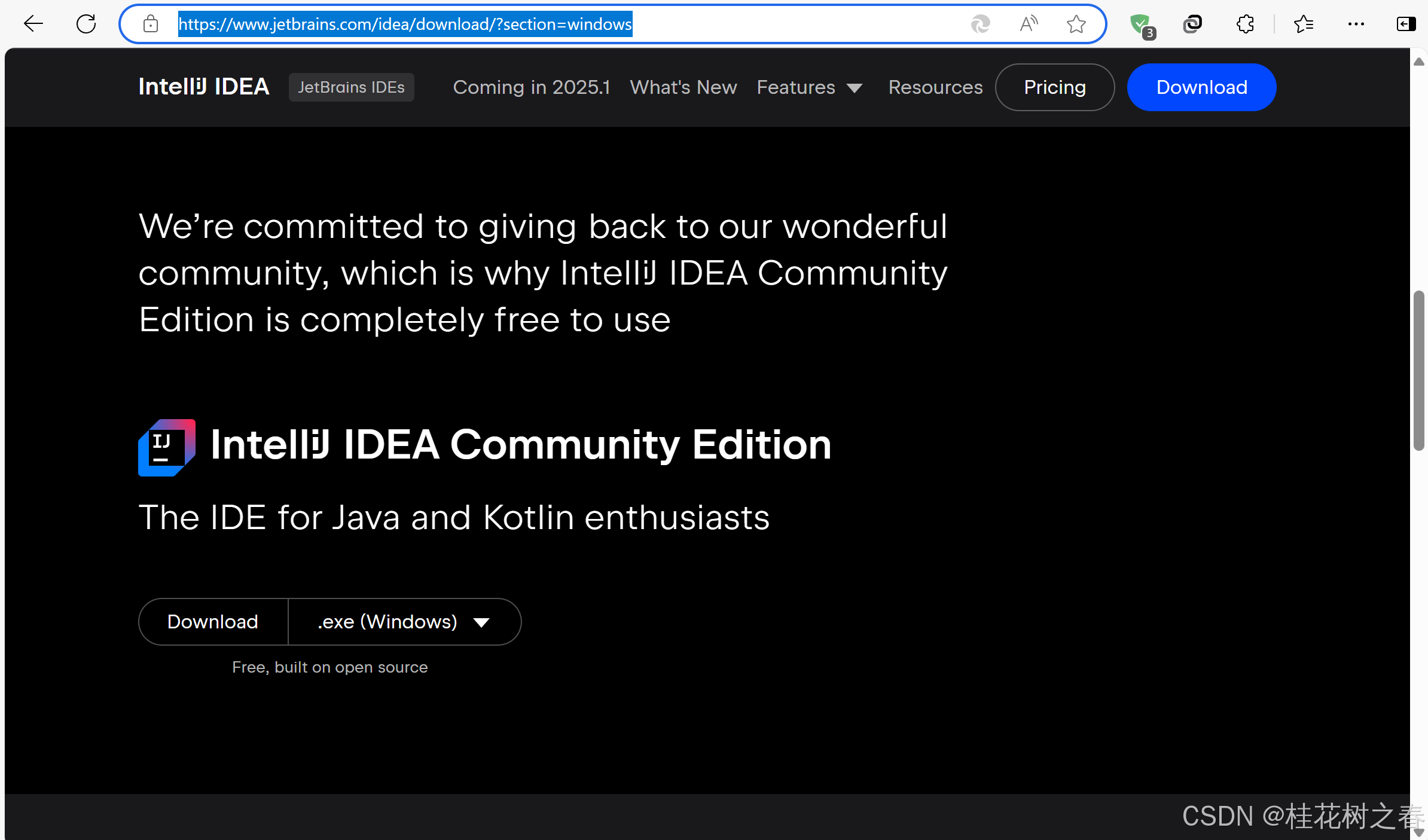Image resolution: width=1428 pixels, height=840 pixels.
Task: Click the Pricing button
Action: 1054,87
